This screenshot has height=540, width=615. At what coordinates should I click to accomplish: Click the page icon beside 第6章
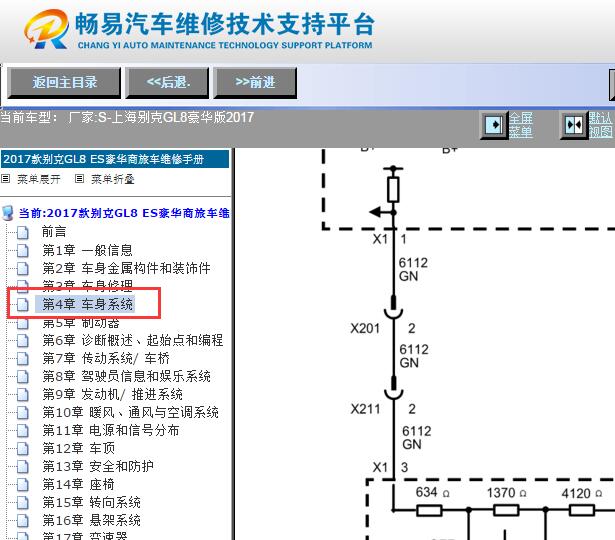pyautogui.click(x=23, y=340)
